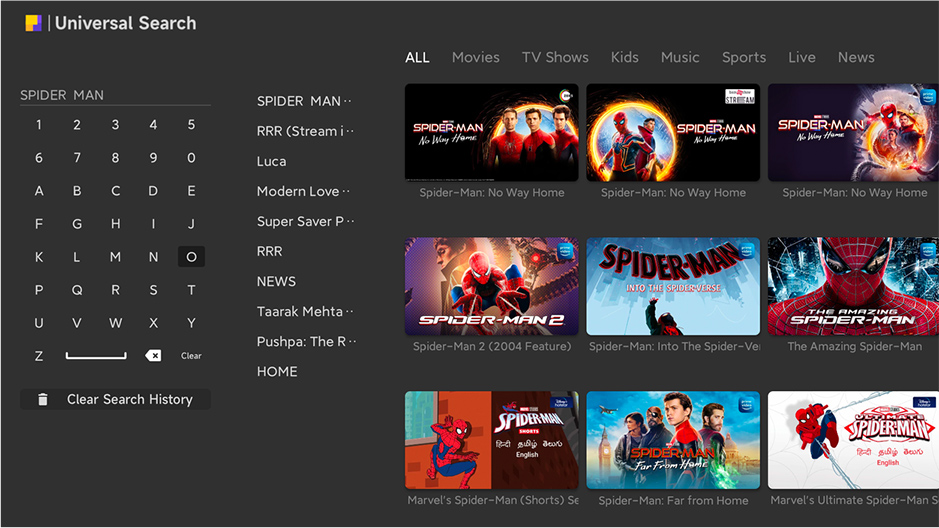Open Clear Search History button
Screen dimensions: 939x528
click(116, 399)
